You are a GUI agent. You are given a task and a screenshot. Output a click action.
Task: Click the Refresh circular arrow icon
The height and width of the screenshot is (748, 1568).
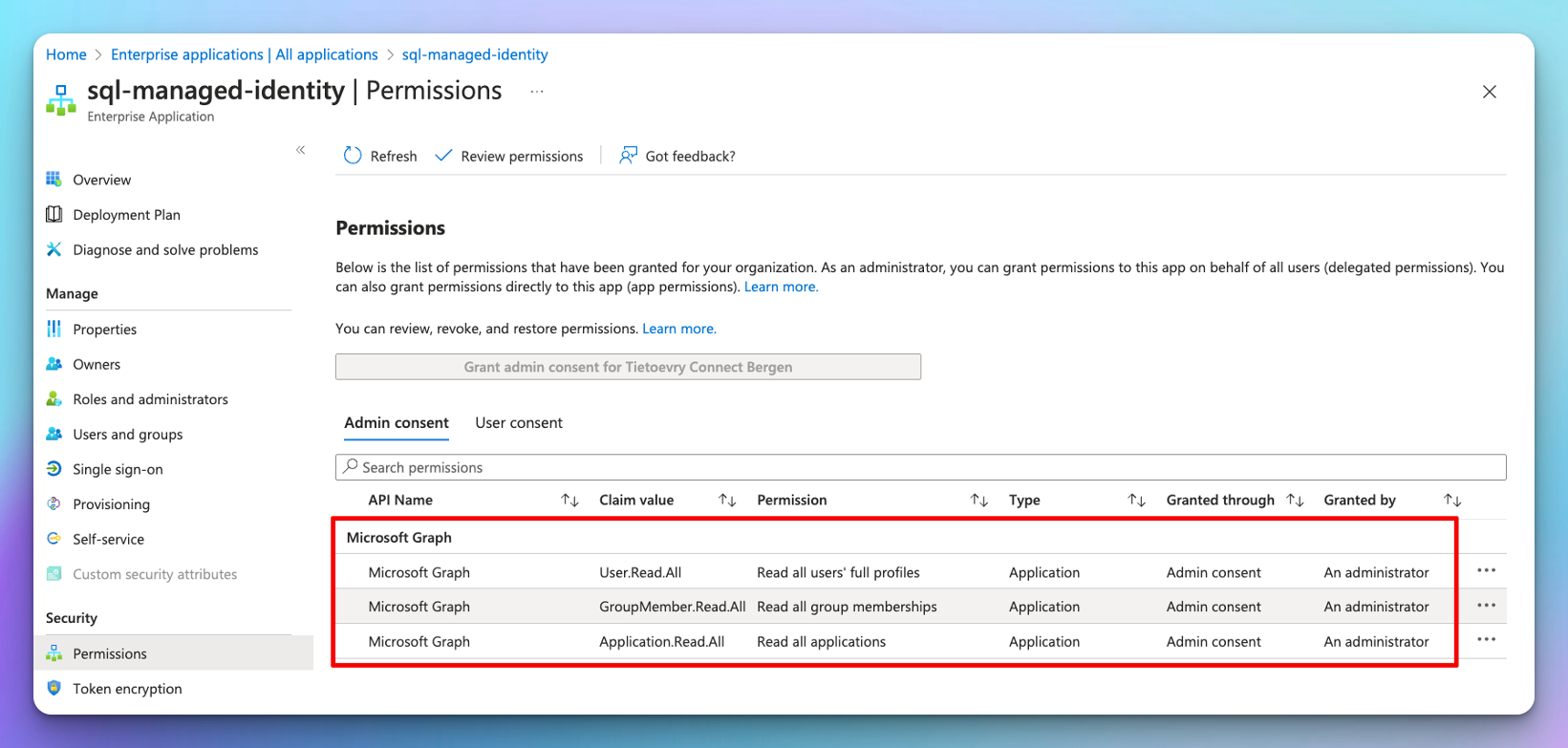[x=353, y=156]
